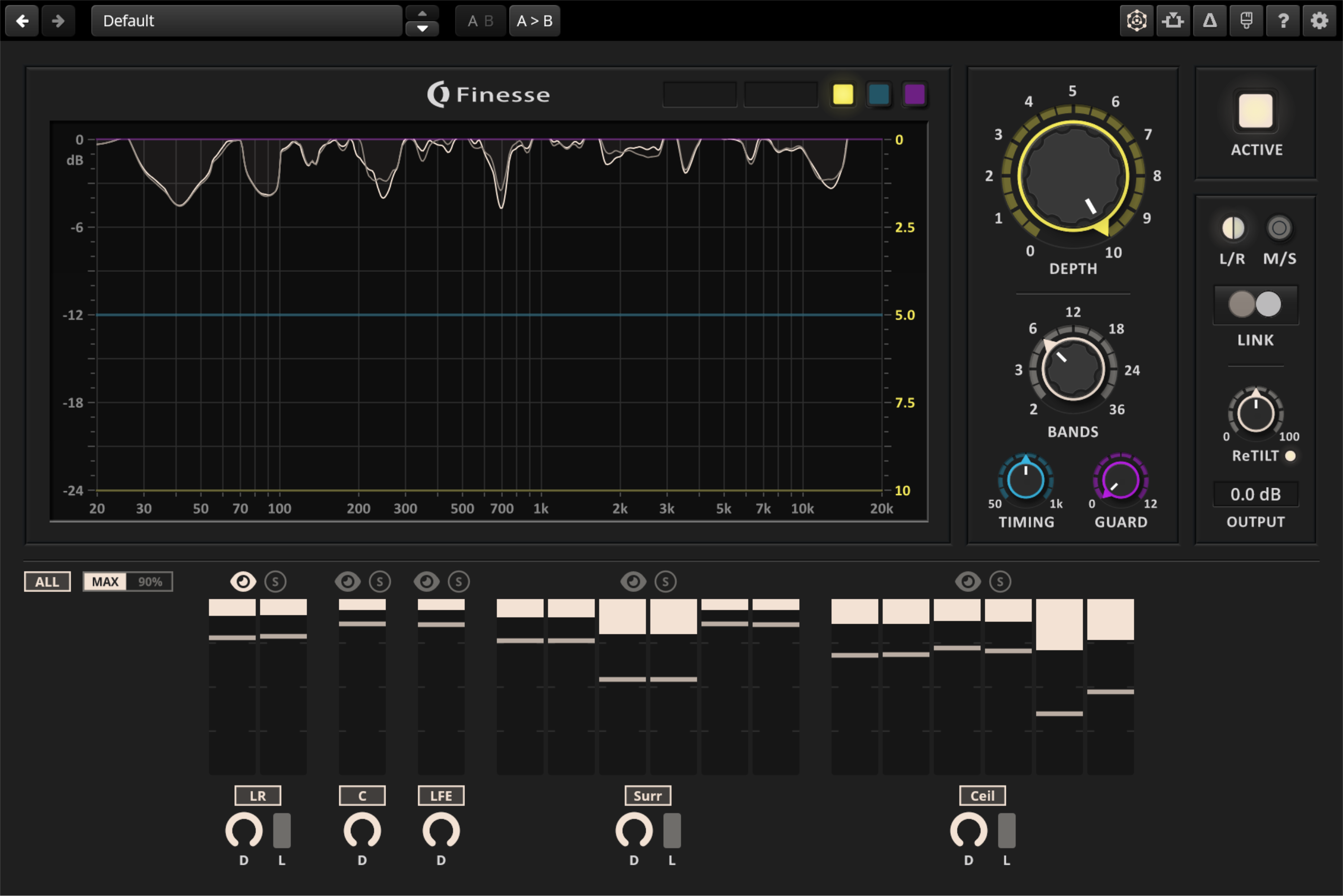The height and width of the screenshot is (896, 1343).
Task: Toggle the delta triangle icon
Action: coord(1210,21)
